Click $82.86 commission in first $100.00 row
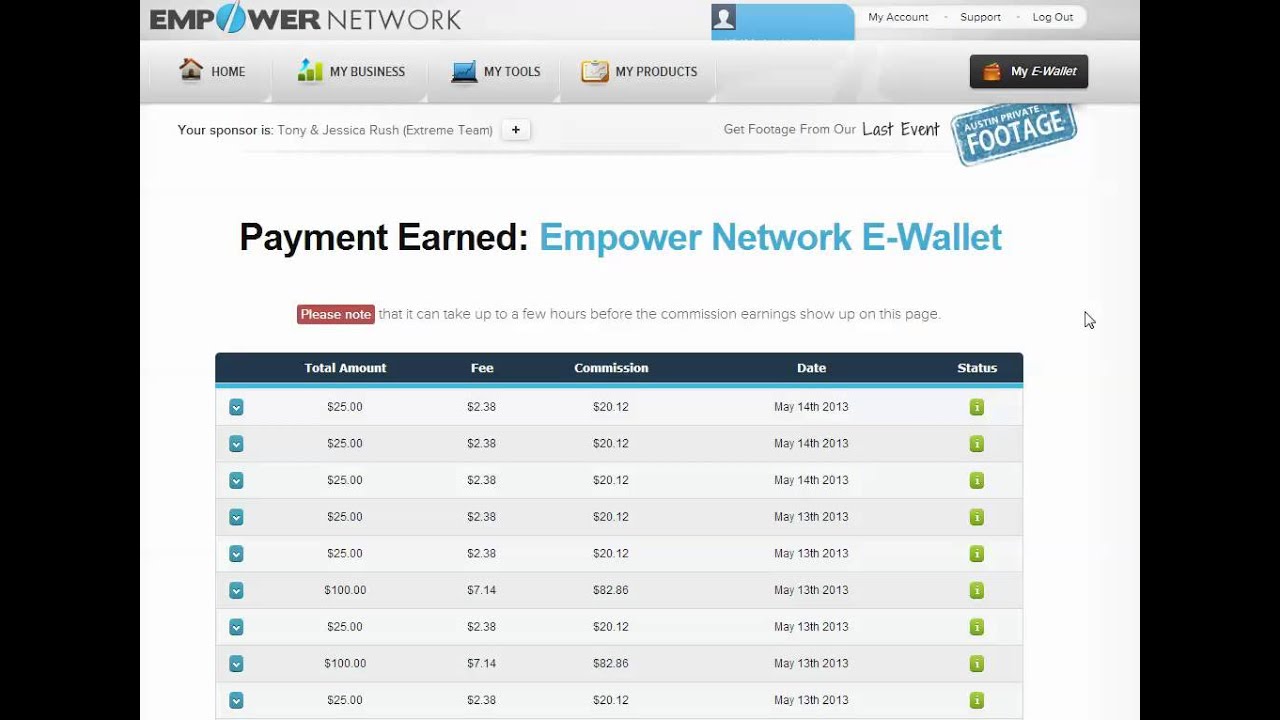This screenshot has width=1280, height=720. click(611, 590)
